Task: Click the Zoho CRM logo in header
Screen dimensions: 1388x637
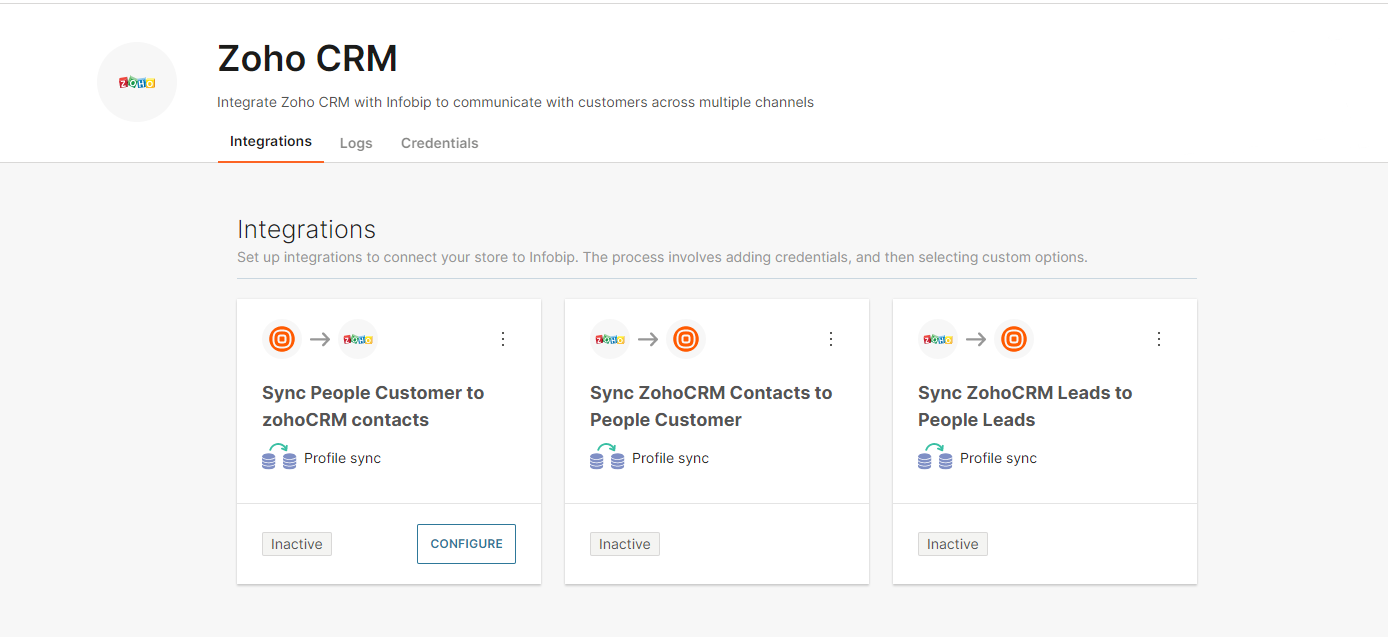Action: coord(137,82)
